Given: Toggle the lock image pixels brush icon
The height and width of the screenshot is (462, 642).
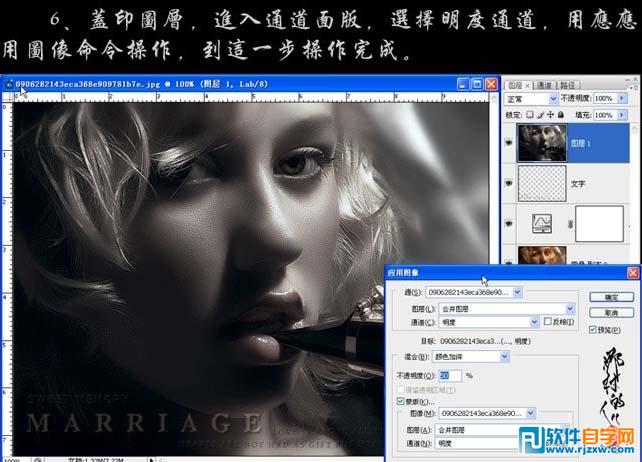Looking at the screenshot, I should coord(540,115).
